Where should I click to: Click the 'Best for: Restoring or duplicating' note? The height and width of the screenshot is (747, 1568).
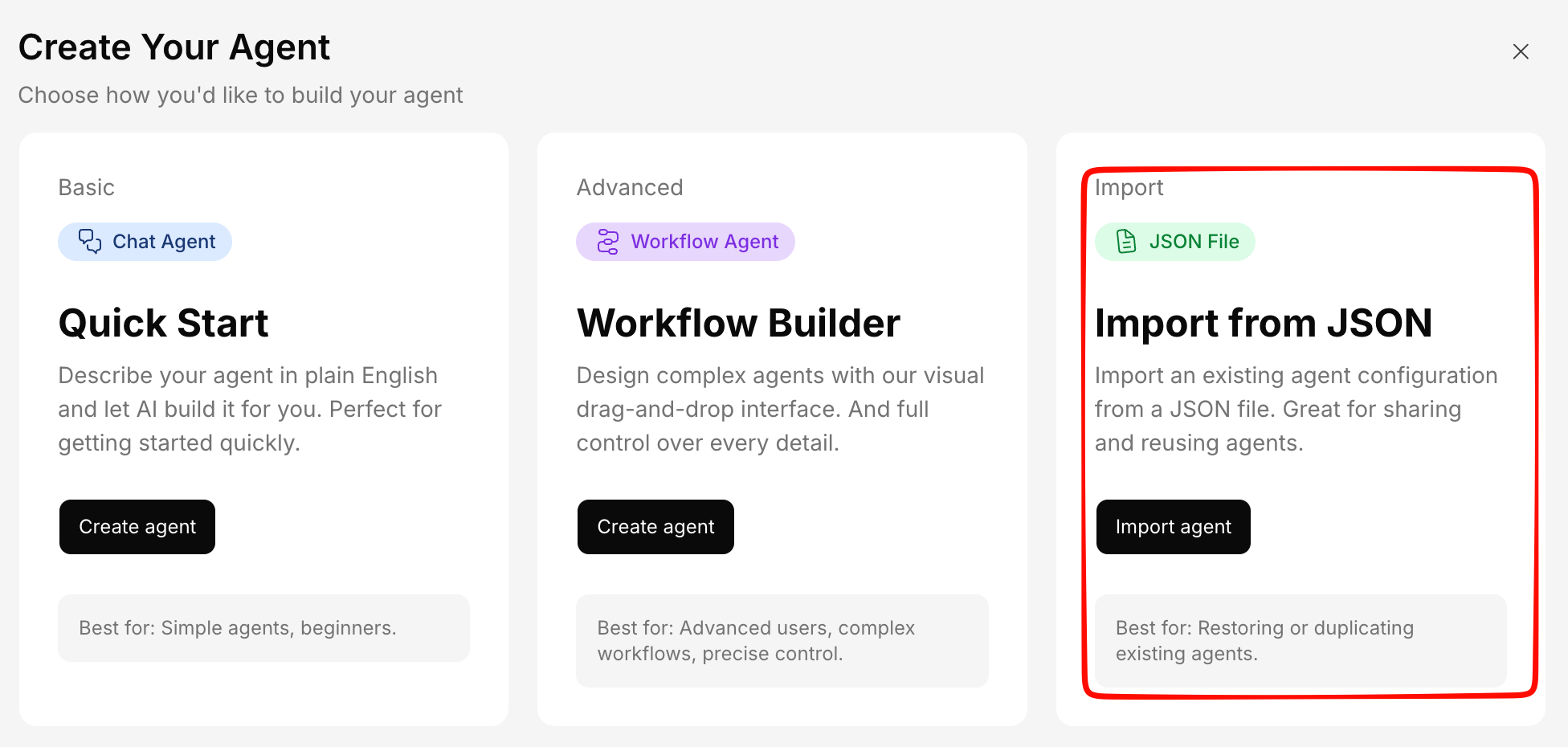(1264, 640)
